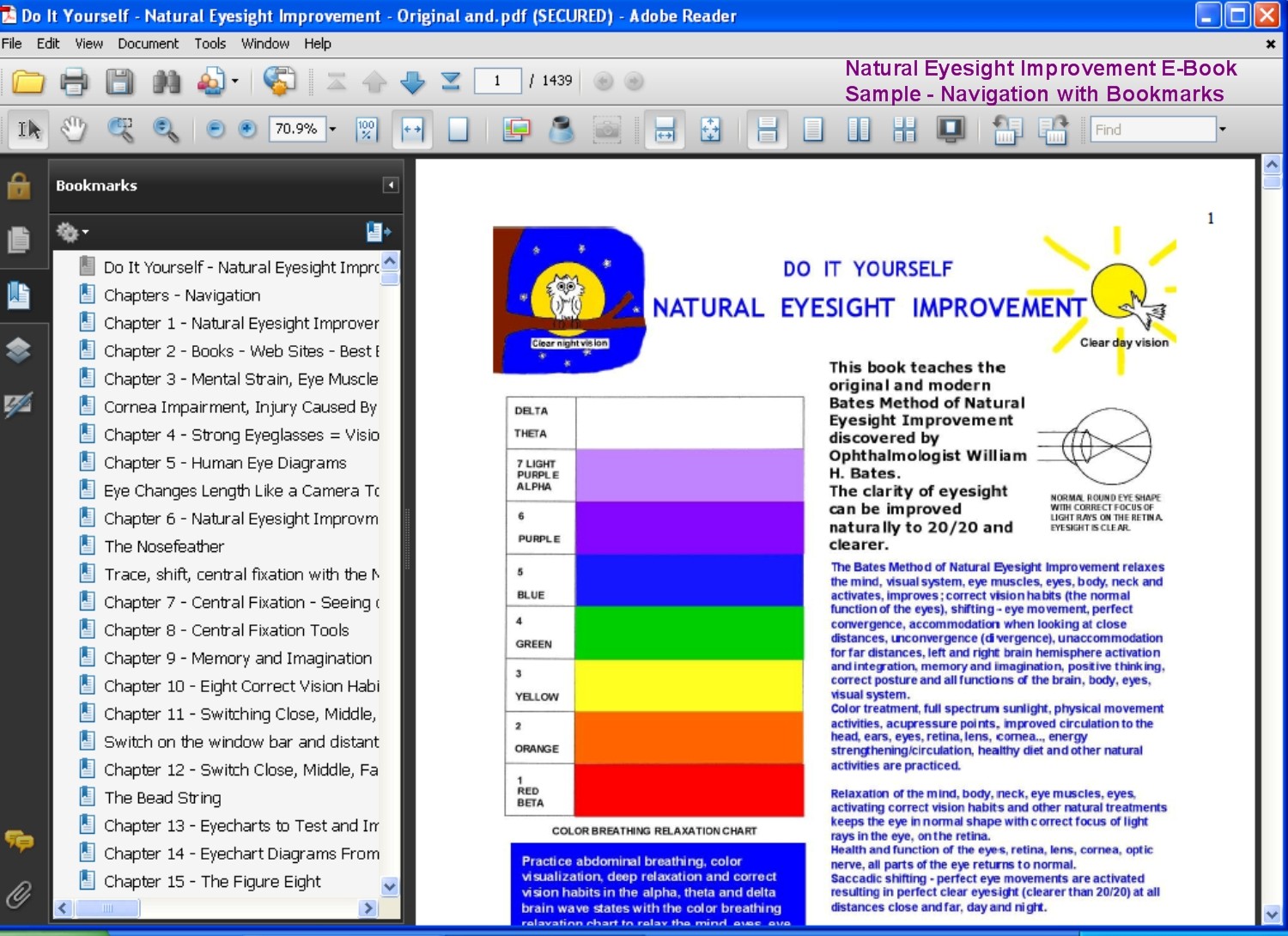Screen dimensions: 1288x936
Task: Close the document with the menu bar X
Action: (x=1271, y=44)
